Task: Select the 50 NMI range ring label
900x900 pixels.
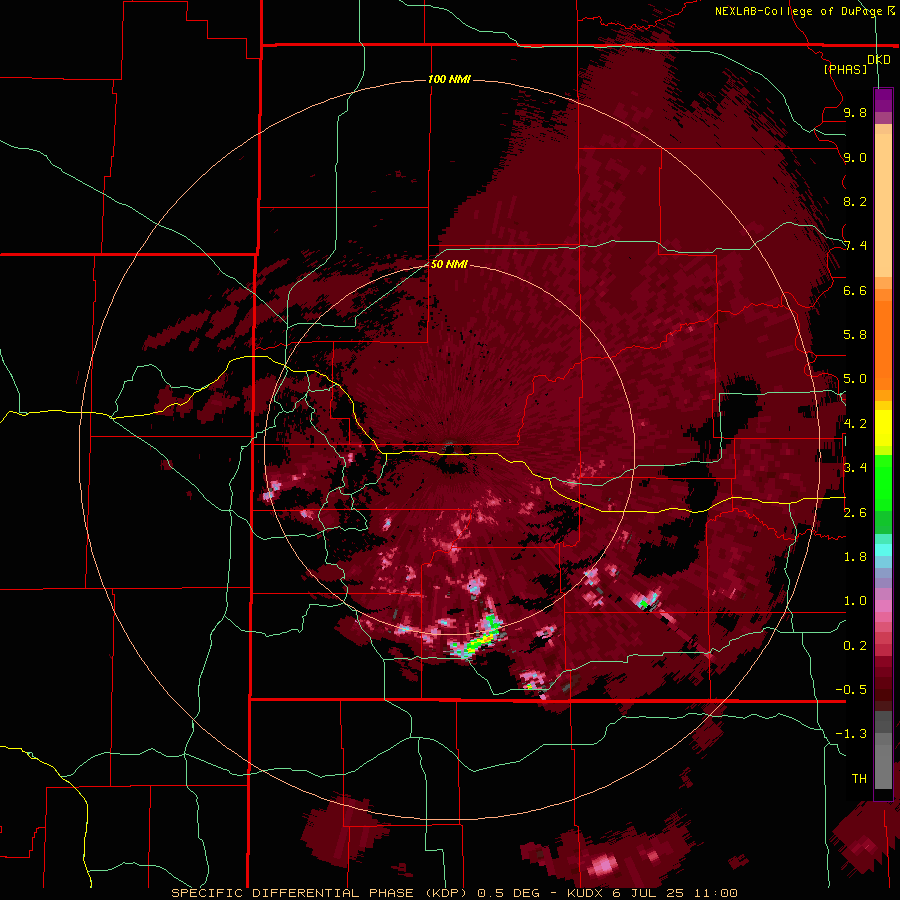Action: (x=449, y=264)
